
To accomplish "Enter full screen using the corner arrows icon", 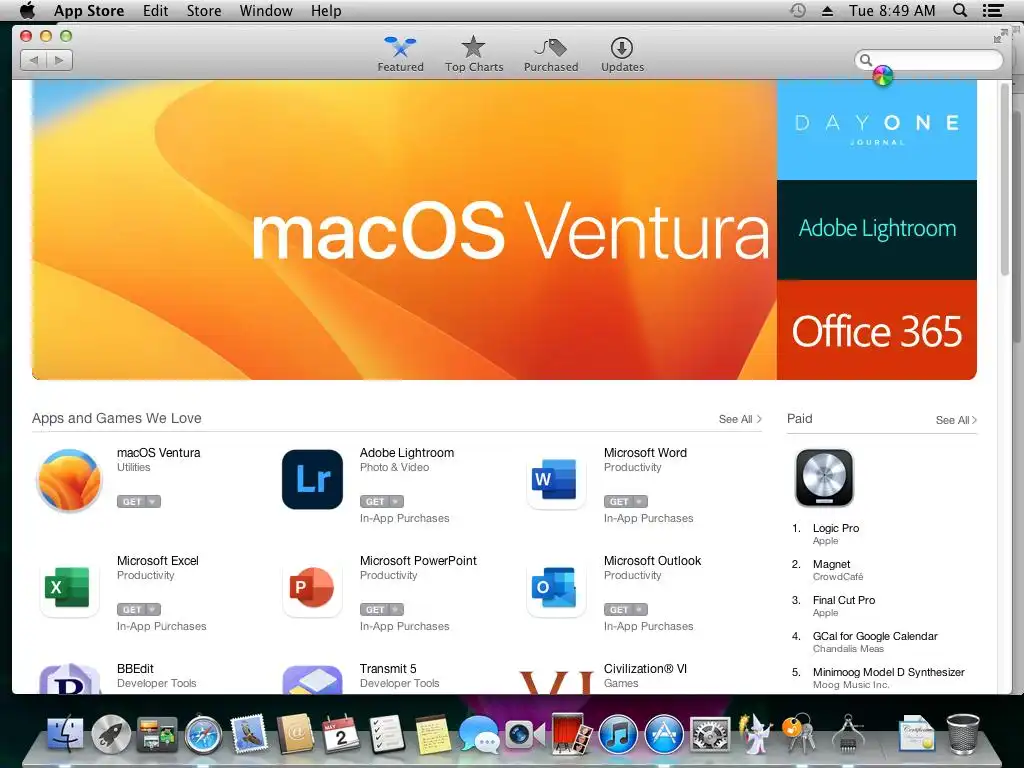I will point(1000,37).
